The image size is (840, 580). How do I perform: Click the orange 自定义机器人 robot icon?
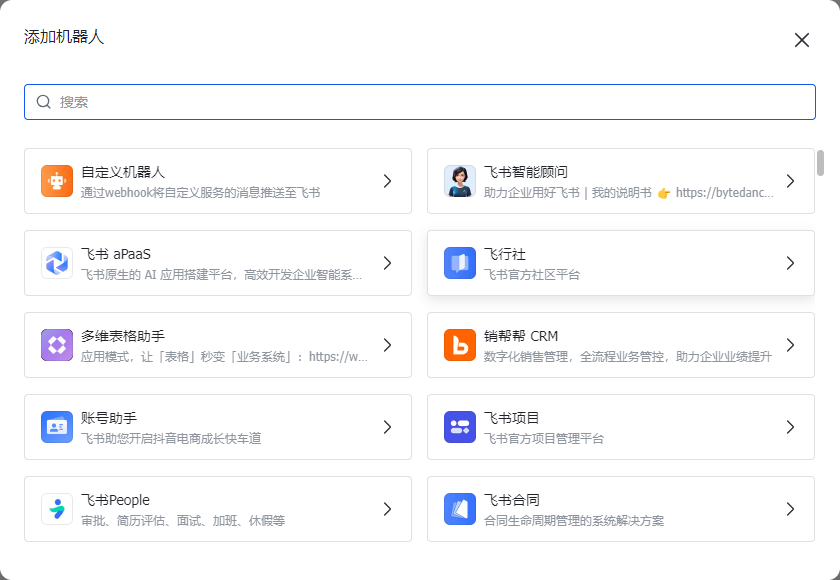(x=57, y=181)
